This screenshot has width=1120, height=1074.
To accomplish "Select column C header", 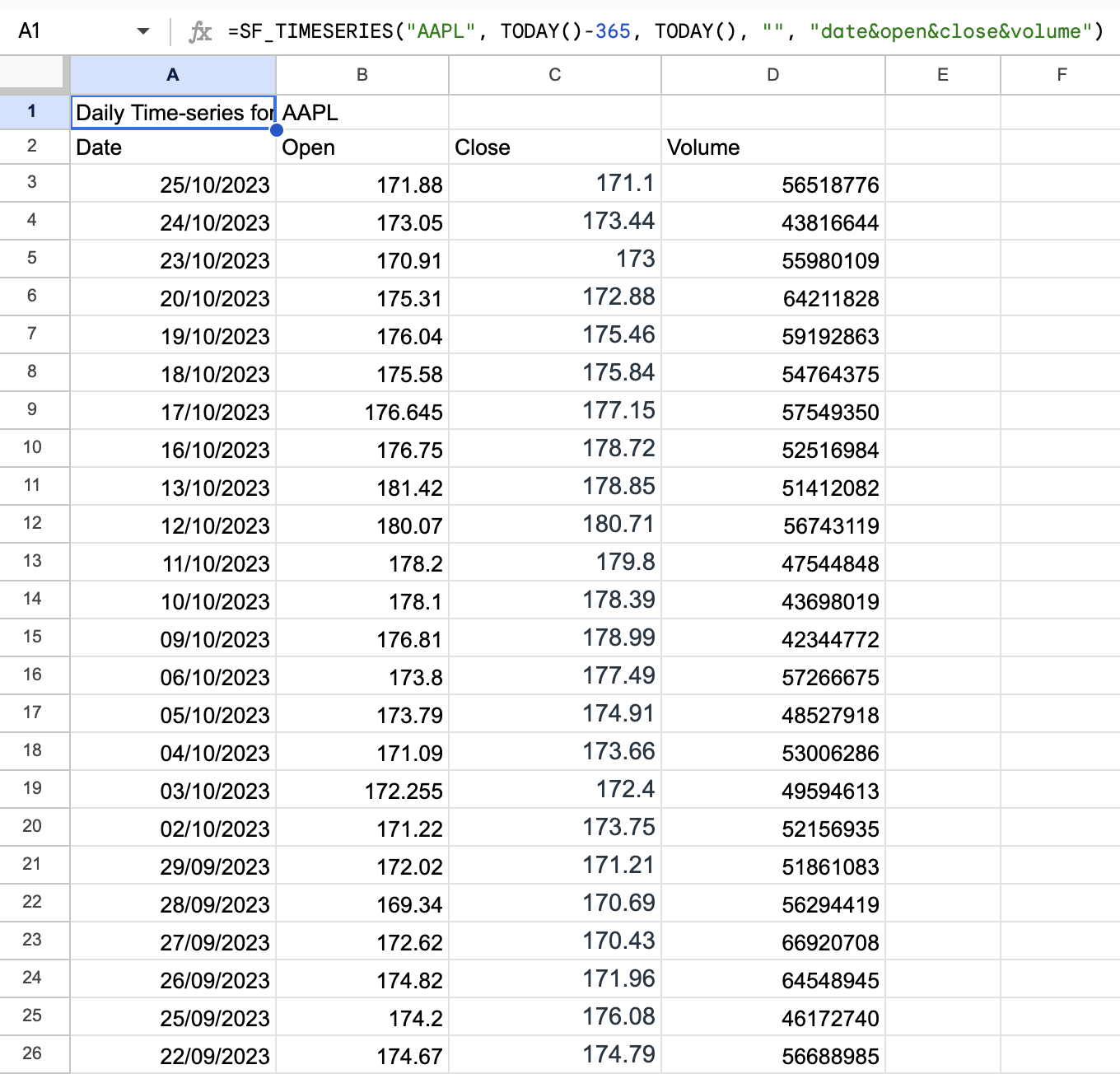I will [555, 75].
